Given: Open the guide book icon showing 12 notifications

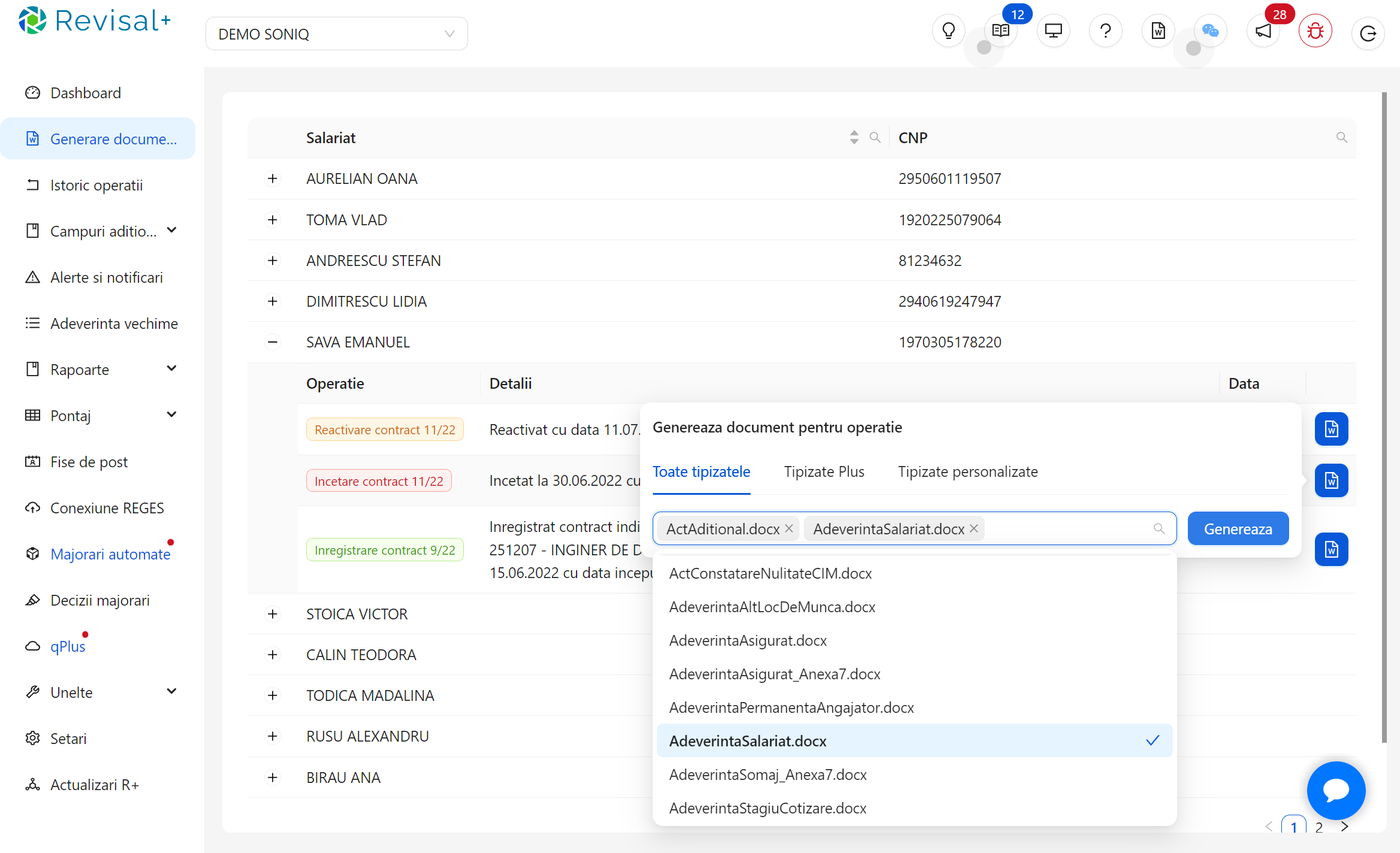Looking at the screenshot, I should coord(1000,30).
